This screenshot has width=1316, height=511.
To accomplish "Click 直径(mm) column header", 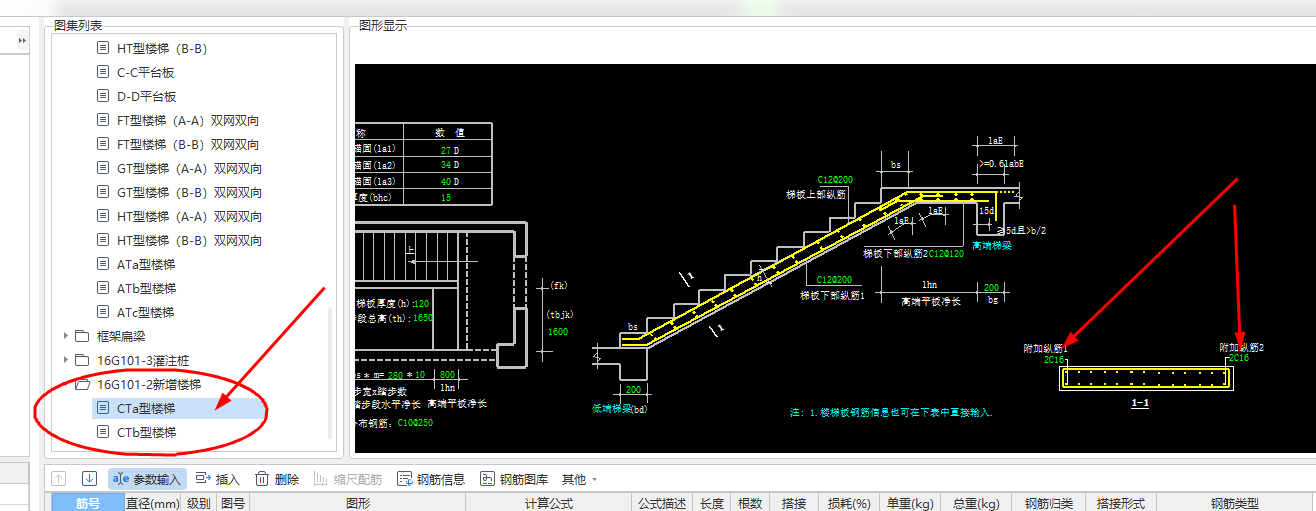I will pos(153,504).
